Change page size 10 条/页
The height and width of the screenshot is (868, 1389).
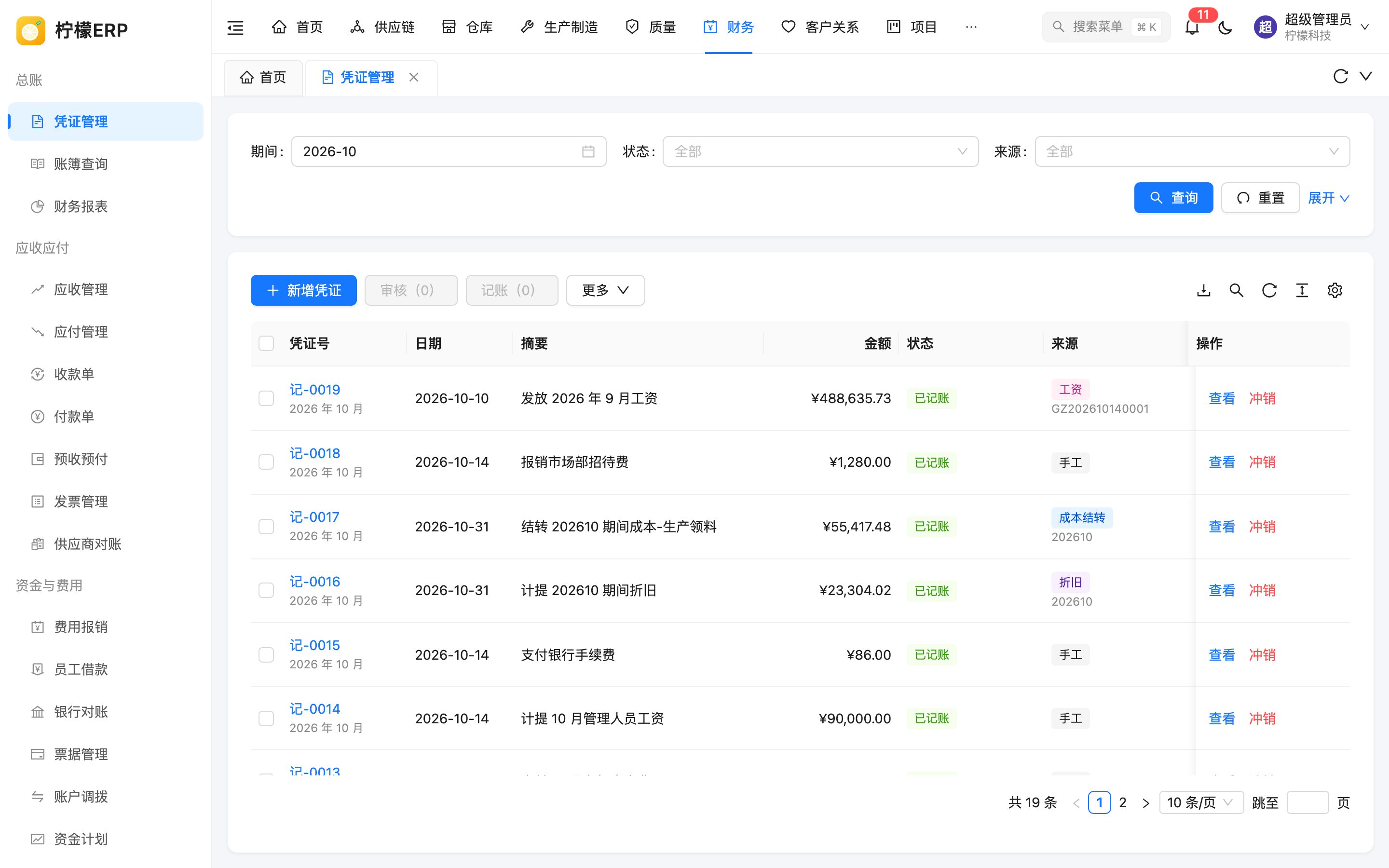point(1201,802)
